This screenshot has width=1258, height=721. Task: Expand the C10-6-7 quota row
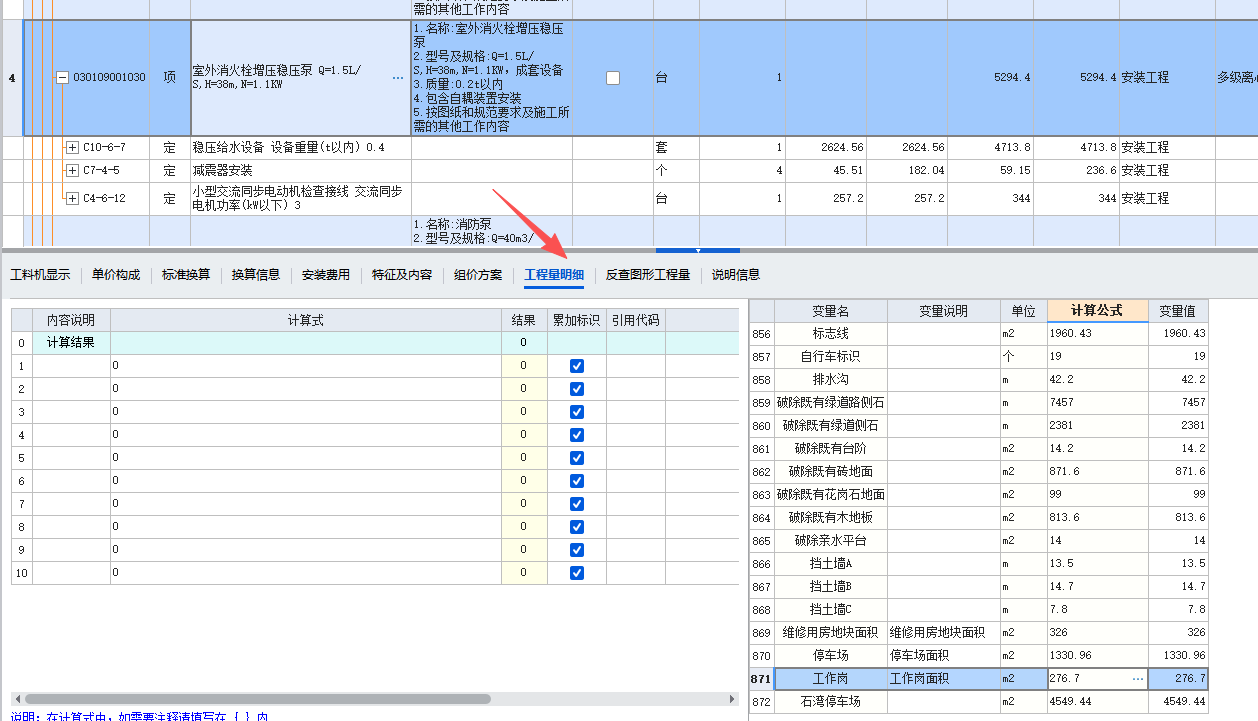tap(72, 147)
